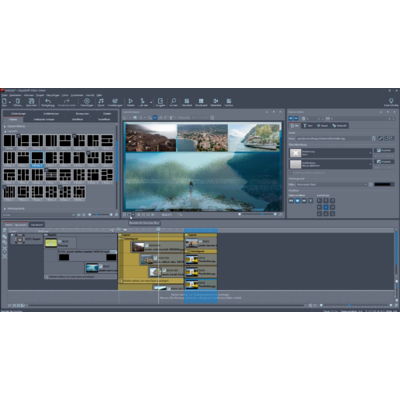Click the pencil edit icon beside file name
Screen dimensions: 400x400
tap(380, 138)
